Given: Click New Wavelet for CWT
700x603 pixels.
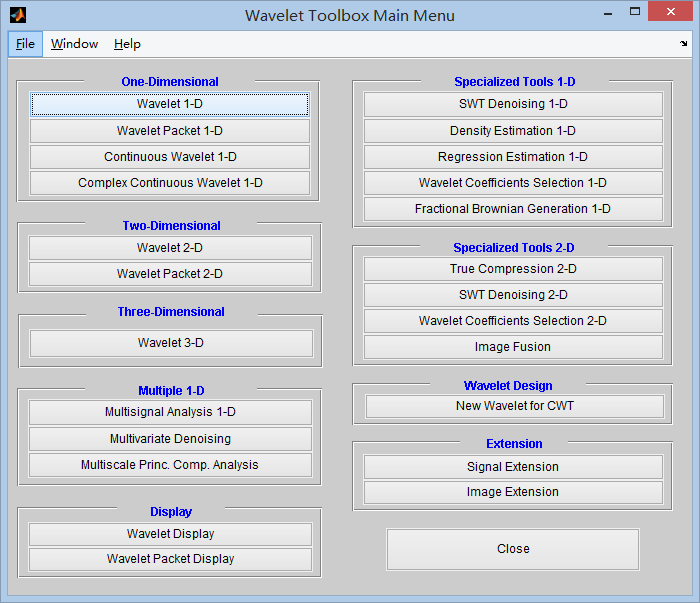Looking at the screenshot, I should (x=515, y=406).
